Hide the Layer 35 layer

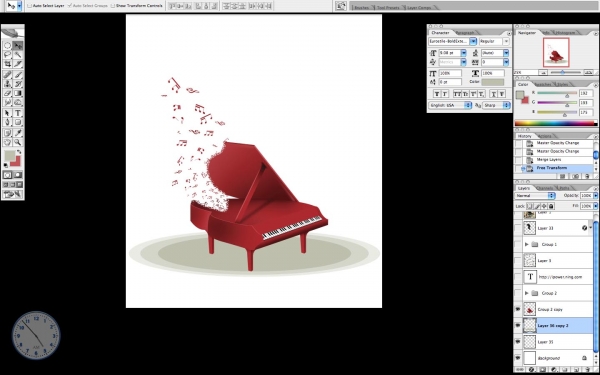pyautogui.click(x=518, y=341)
